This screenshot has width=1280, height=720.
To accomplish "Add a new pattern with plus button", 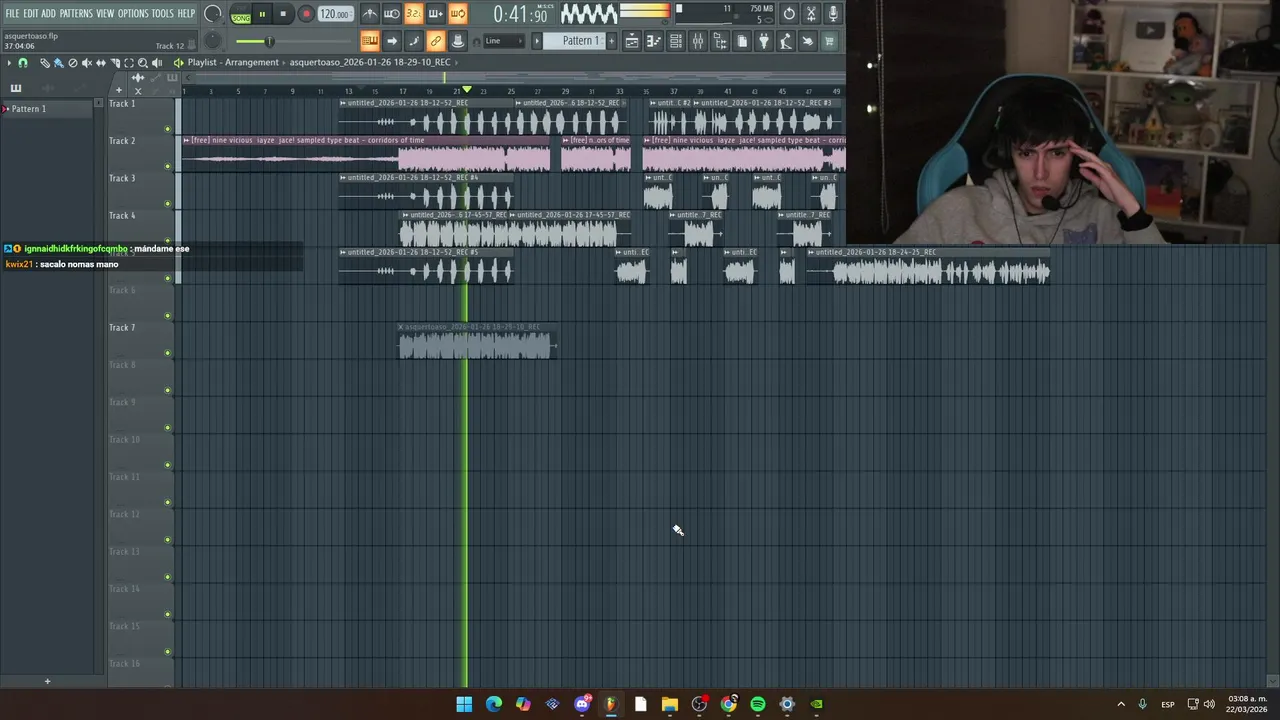I will pyautogui.click(x=611, y=41).
